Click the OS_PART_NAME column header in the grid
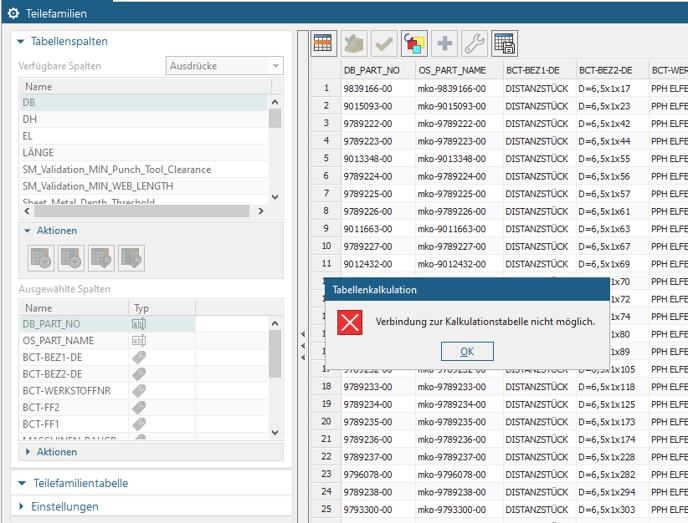Viewport: 688px width, 523px height. 459,70
